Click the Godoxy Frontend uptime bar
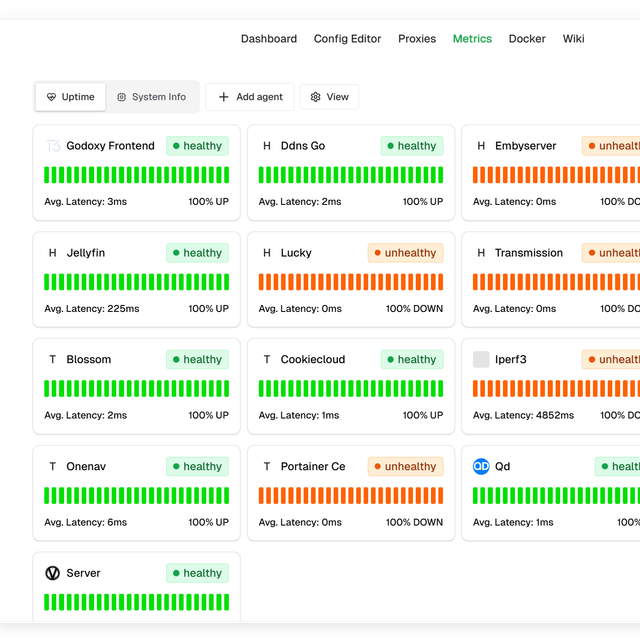 136,175
